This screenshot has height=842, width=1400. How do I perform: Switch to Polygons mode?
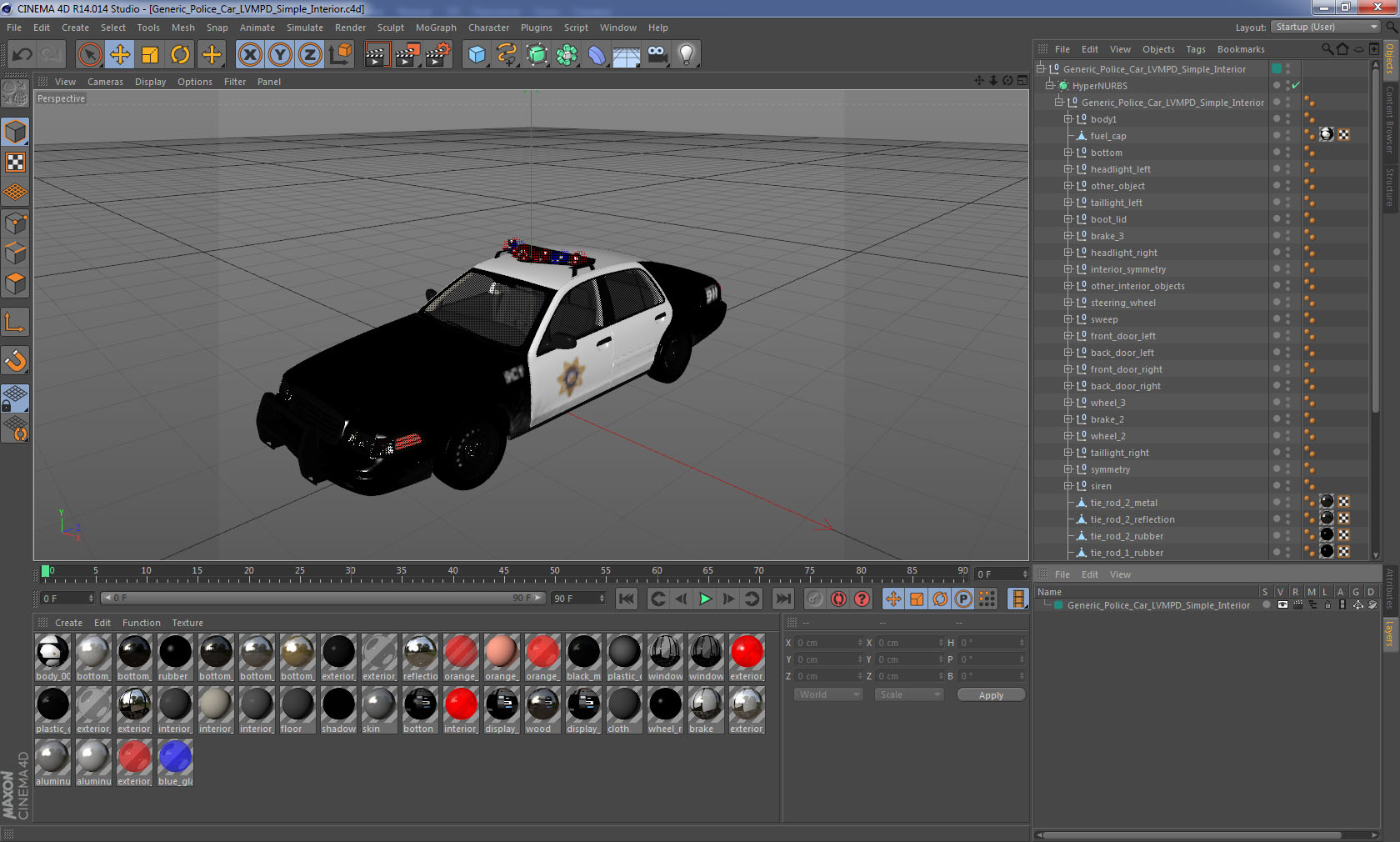(x=15, y=283)
